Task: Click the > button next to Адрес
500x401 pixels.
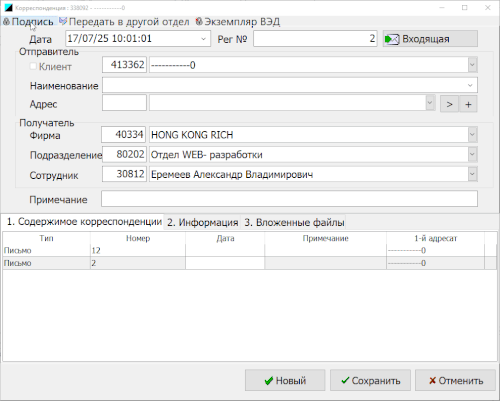Action: pos(449,104)
